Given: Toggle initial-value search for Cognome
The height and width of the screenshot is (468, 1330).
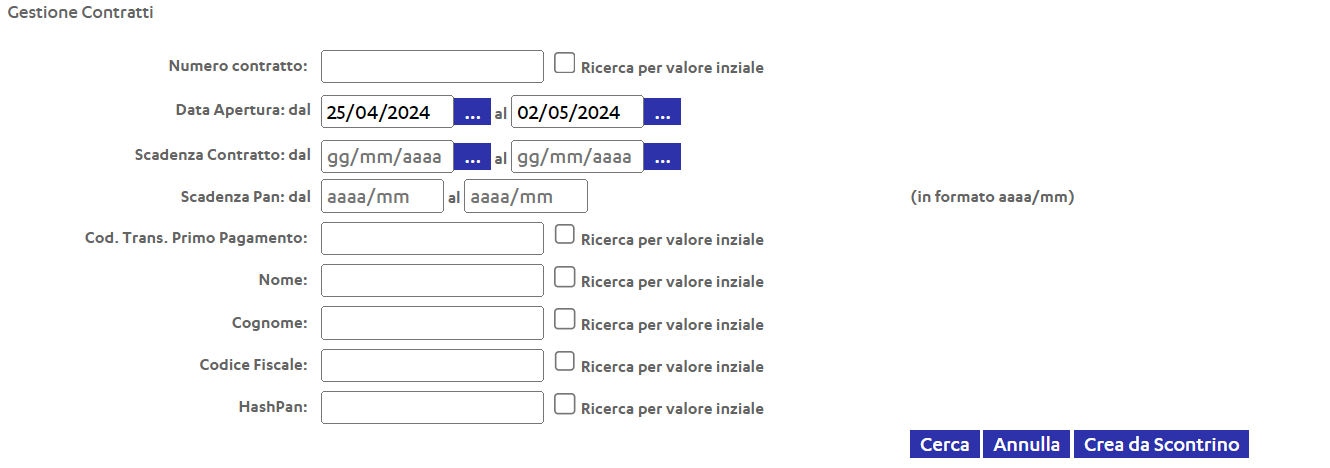Looking at the screenshot, I should (565, 321).
